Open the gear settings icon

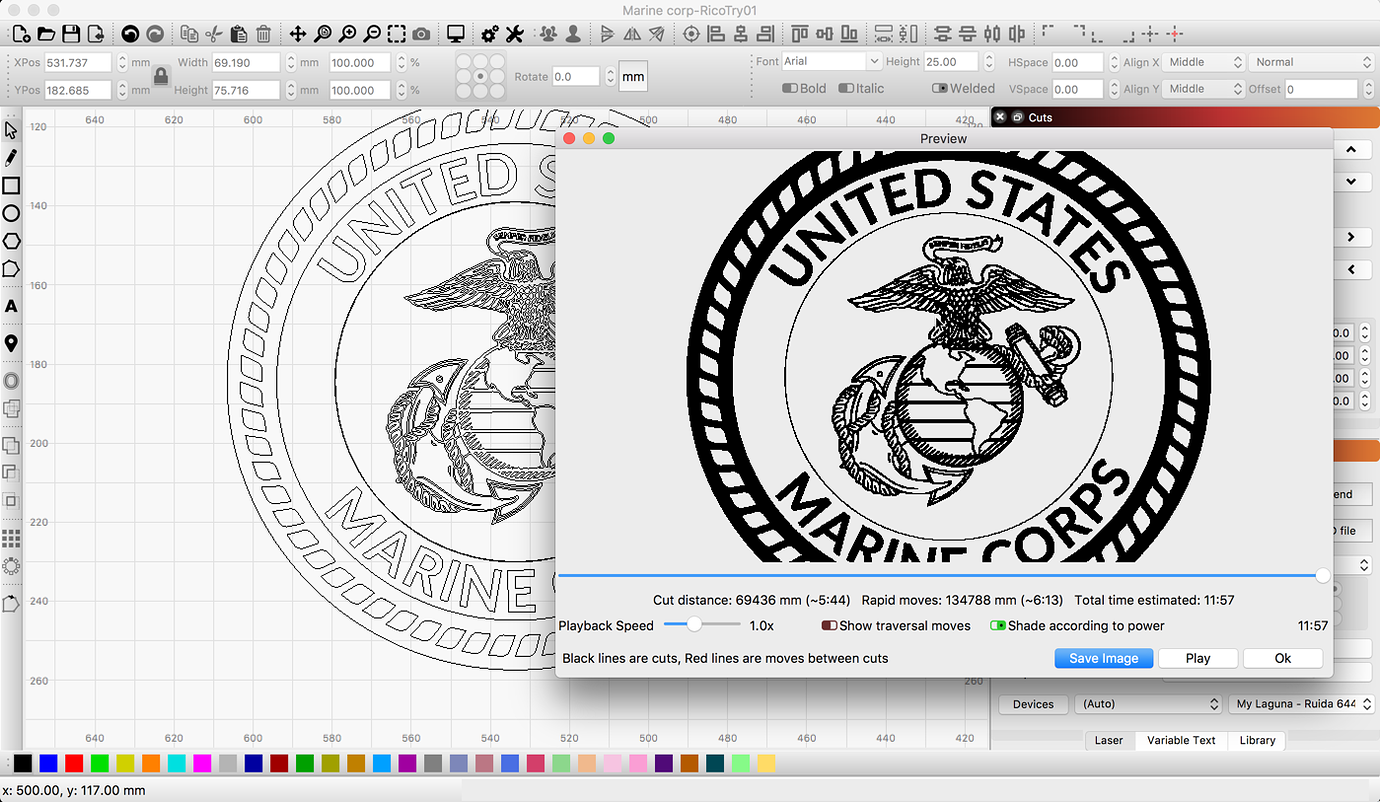click(x=490, y=34)
